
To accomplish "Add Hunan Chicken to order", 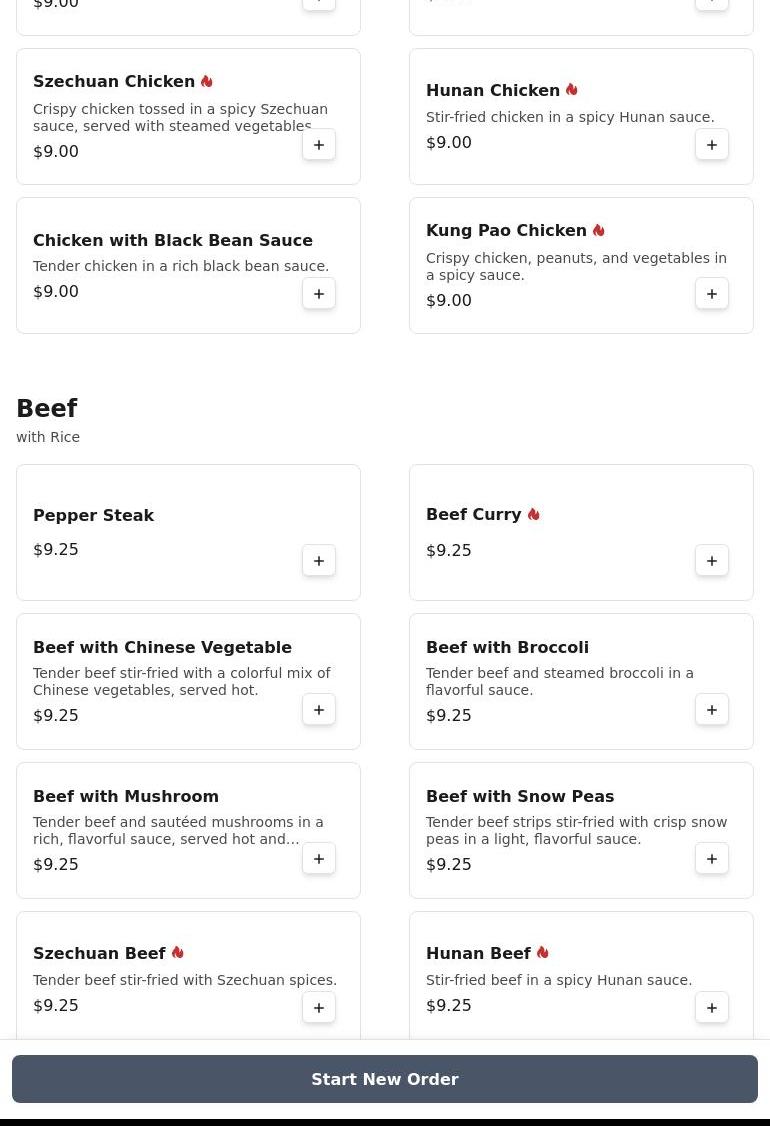I will coord(712,145).
